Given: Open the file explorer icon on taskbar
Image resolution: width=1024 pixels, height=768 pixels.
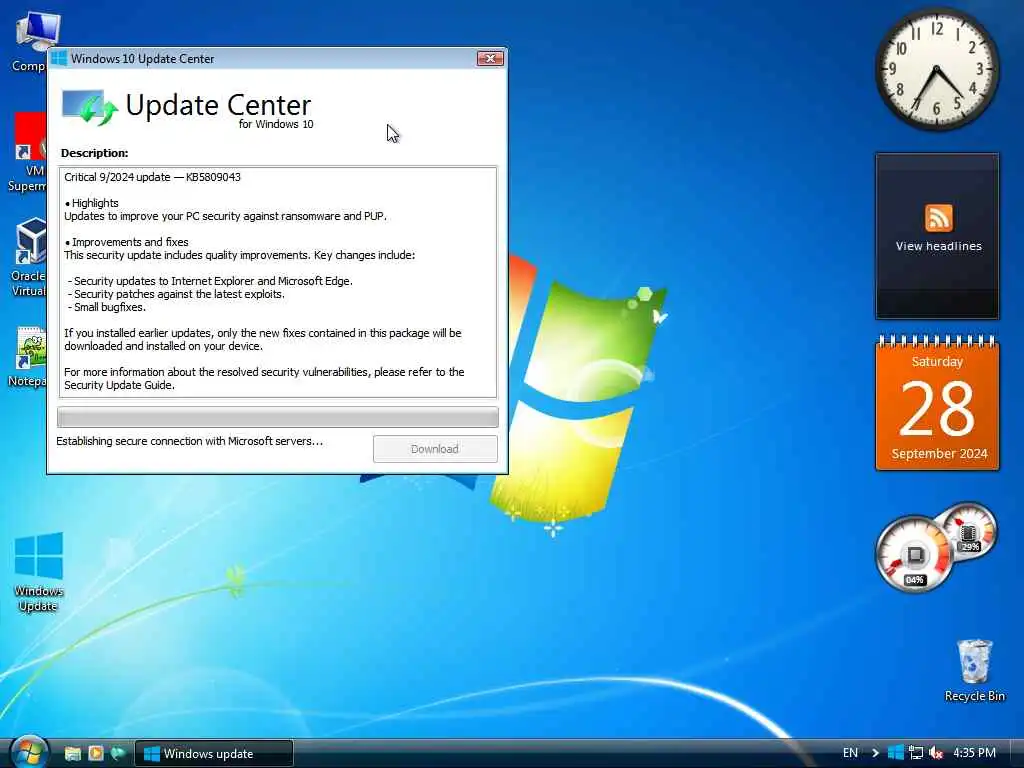Looking at the screenshot, I should point(72,754).
